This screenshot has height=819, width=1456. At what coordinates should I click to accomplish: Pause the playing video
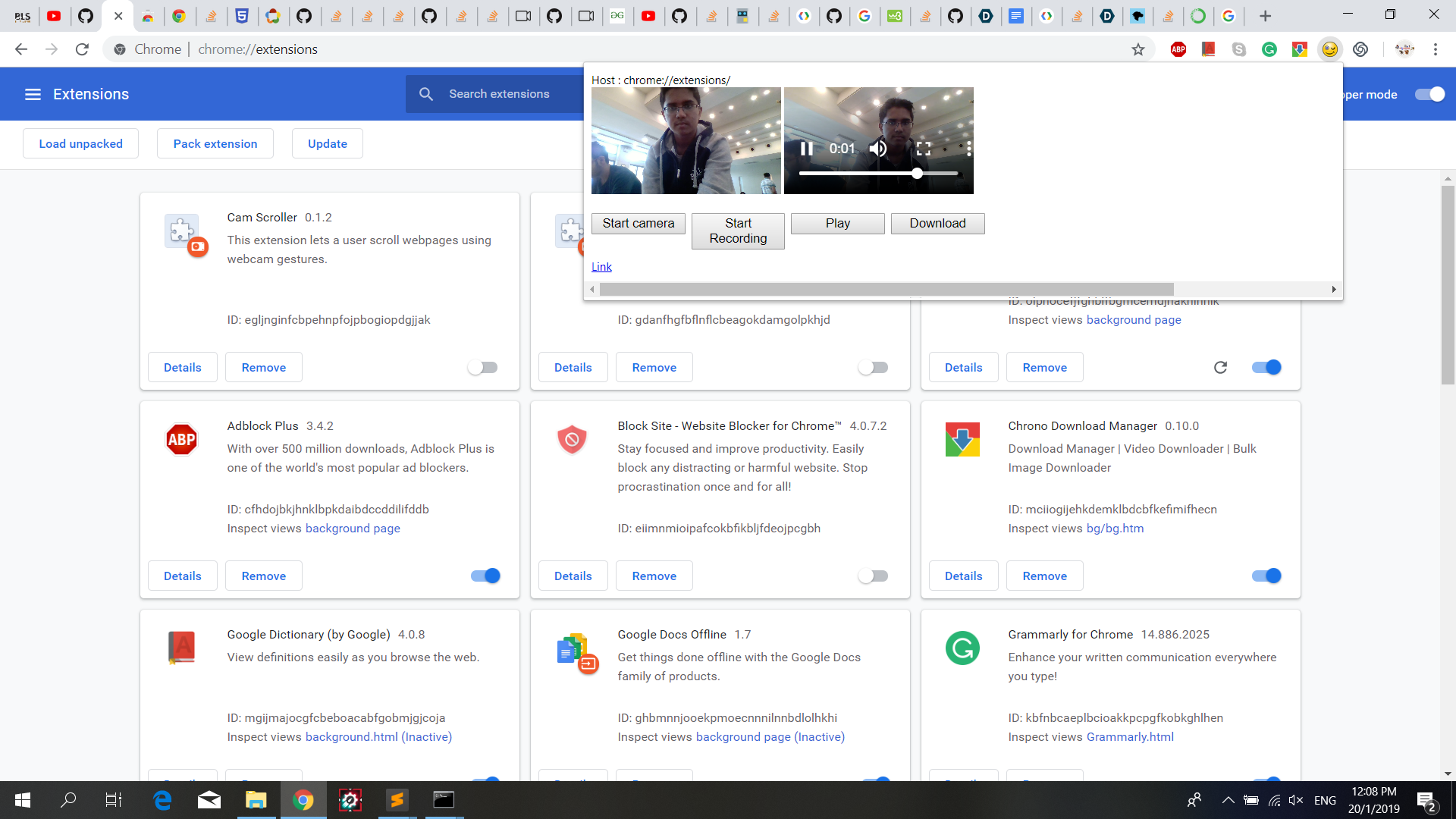point(807,149)
